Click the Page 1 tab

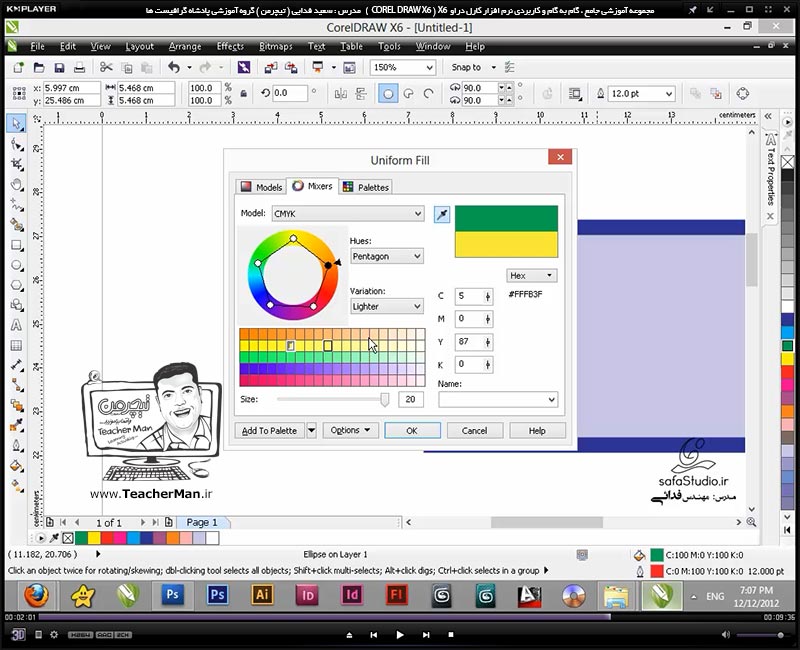click(202, 522)
